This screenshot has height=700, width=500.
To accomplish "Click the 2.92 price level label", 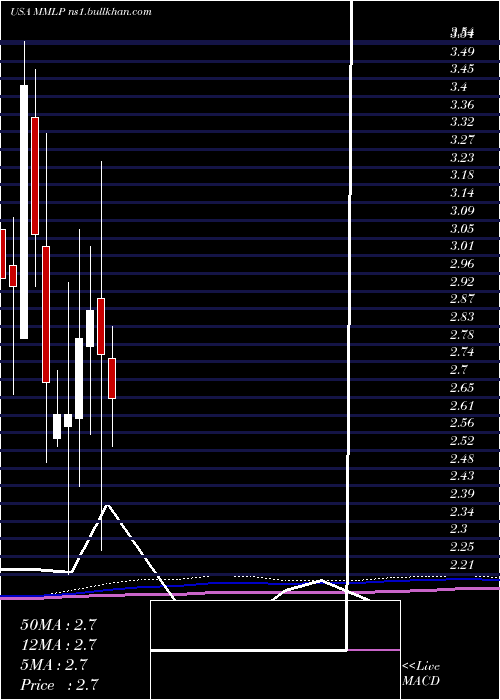I will (x=462, y=281).
